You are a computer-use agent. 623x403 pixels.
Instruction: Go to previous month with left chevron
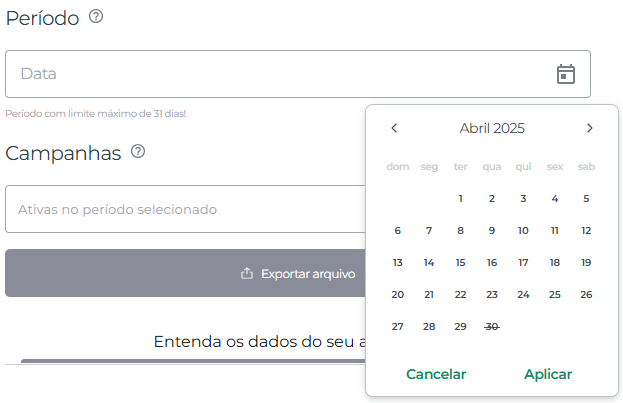(x=394, y=128)
